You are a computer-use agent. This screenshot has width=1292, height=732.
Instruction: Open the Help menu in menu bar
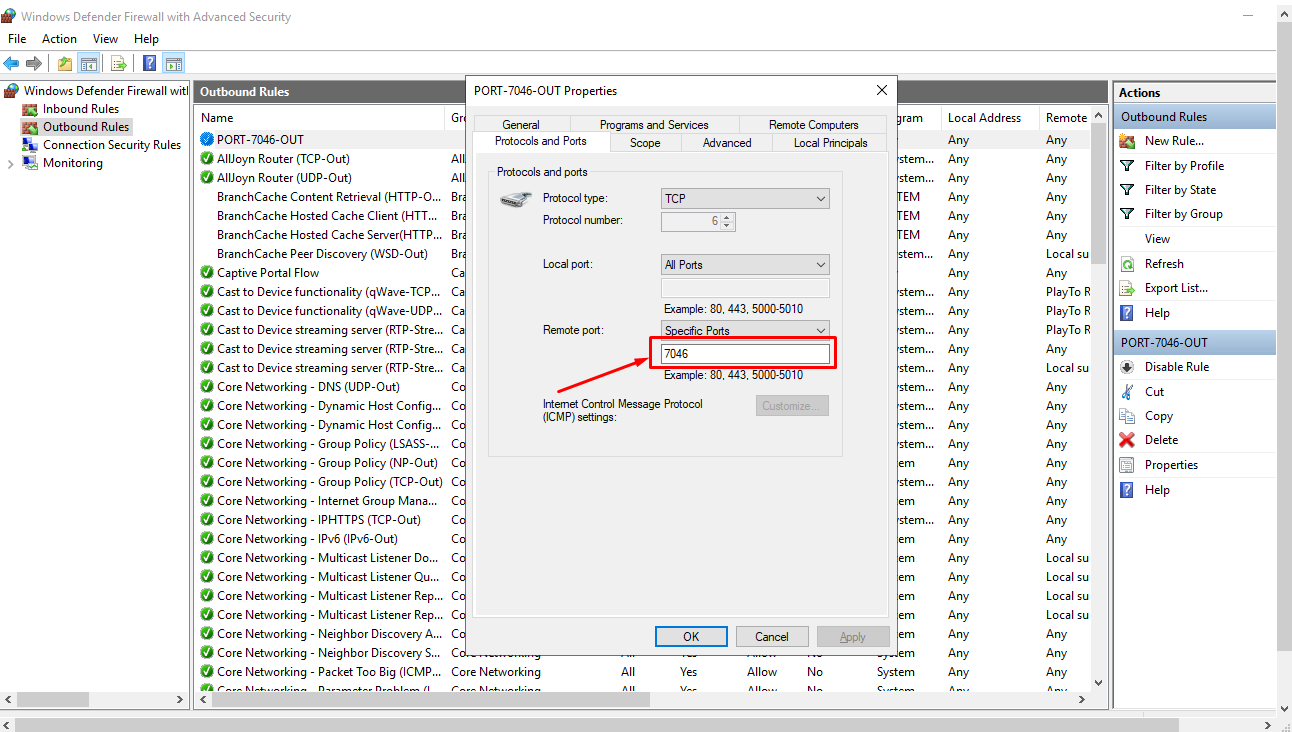point(146,39)
